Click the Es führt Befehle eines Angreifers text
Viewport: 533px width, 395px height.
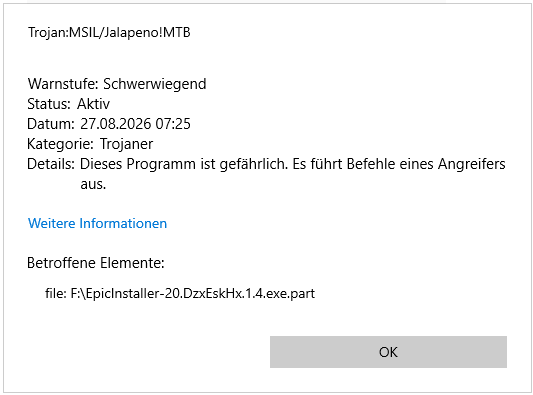399,164
